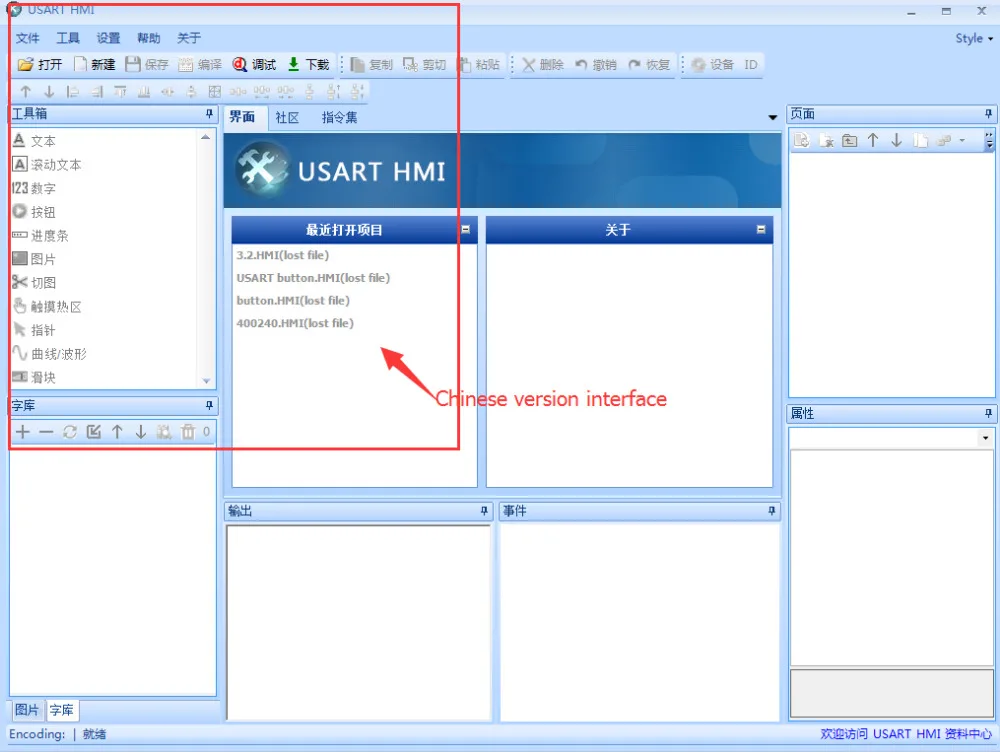Open the 帮助 menu

[149, 38]
